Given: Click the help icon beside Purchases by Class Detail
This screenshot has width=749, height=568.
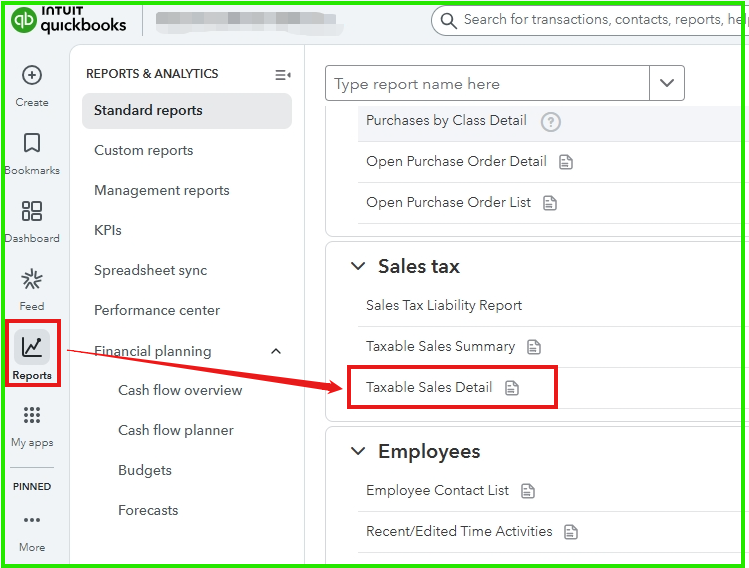Looking at the screenshot, I should point(550,121).
